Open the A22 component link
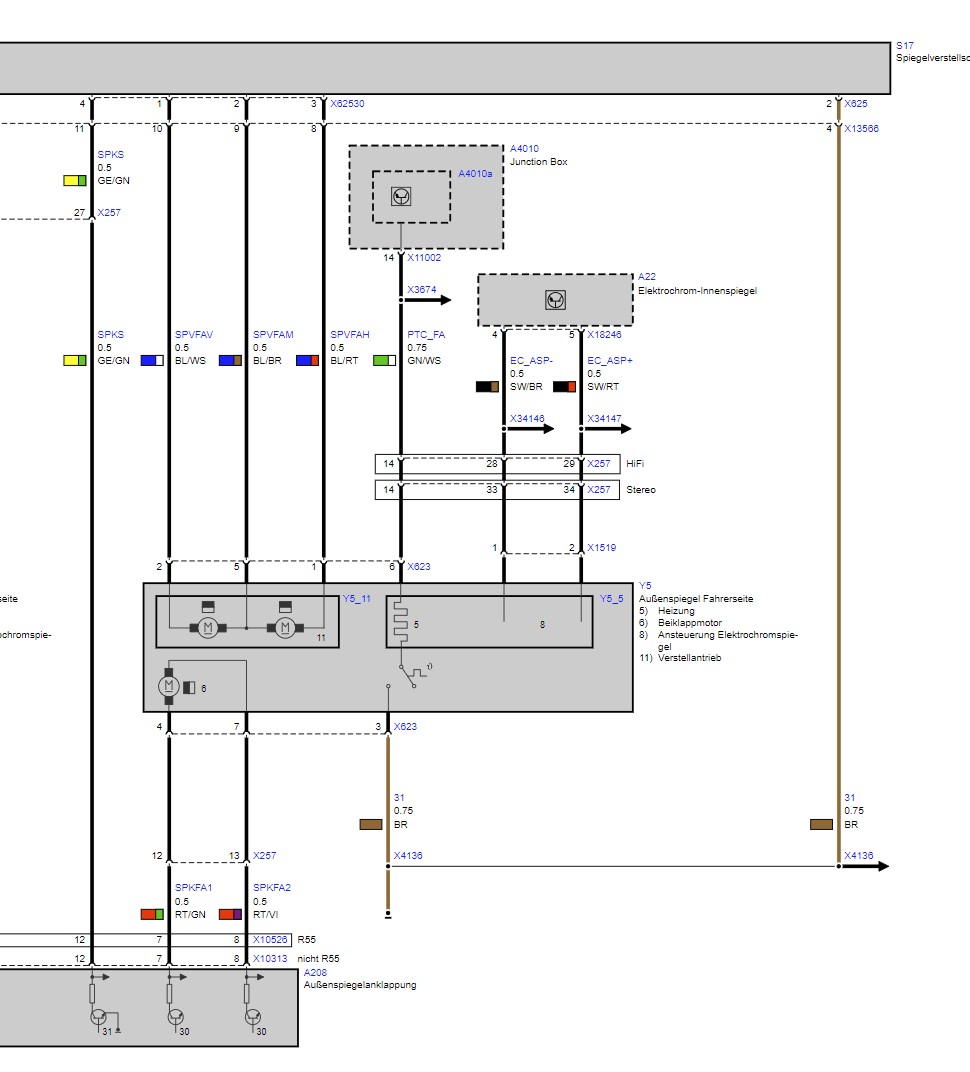This screenshot has width=970, height=1072. [x=646, y=277]
